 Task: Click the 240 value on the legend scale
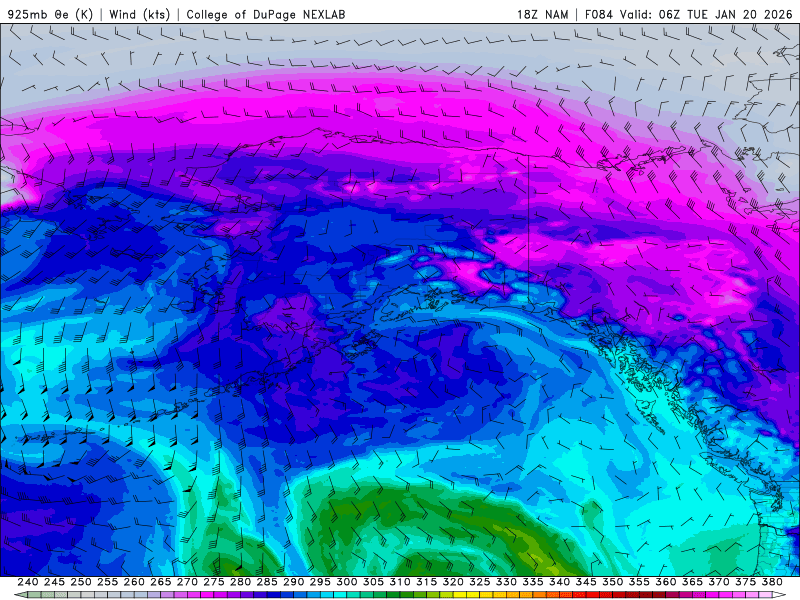[28, 582]
